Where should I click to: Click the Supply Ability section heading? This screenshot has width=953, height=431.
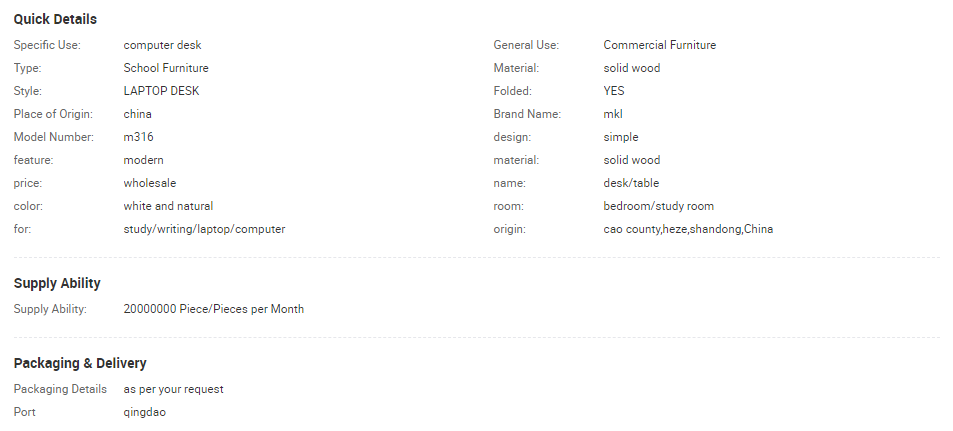(x=57, y=284)
